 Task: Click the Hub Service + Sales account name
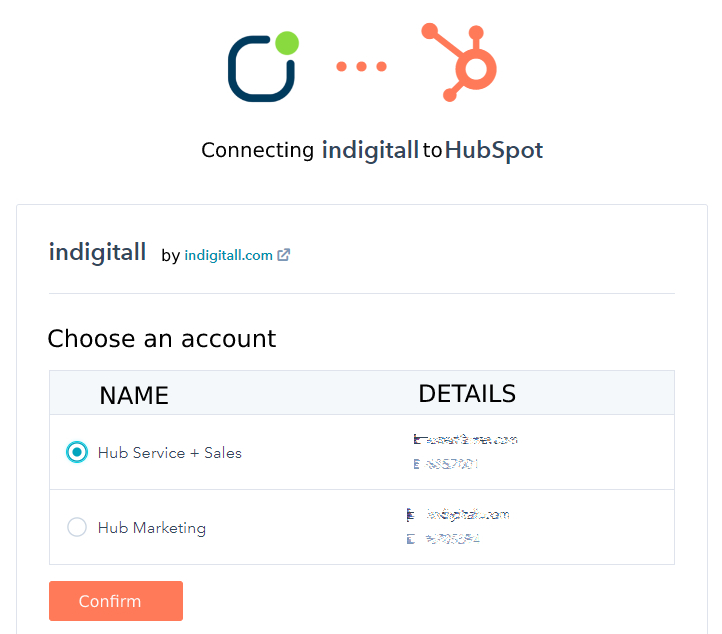169,453
